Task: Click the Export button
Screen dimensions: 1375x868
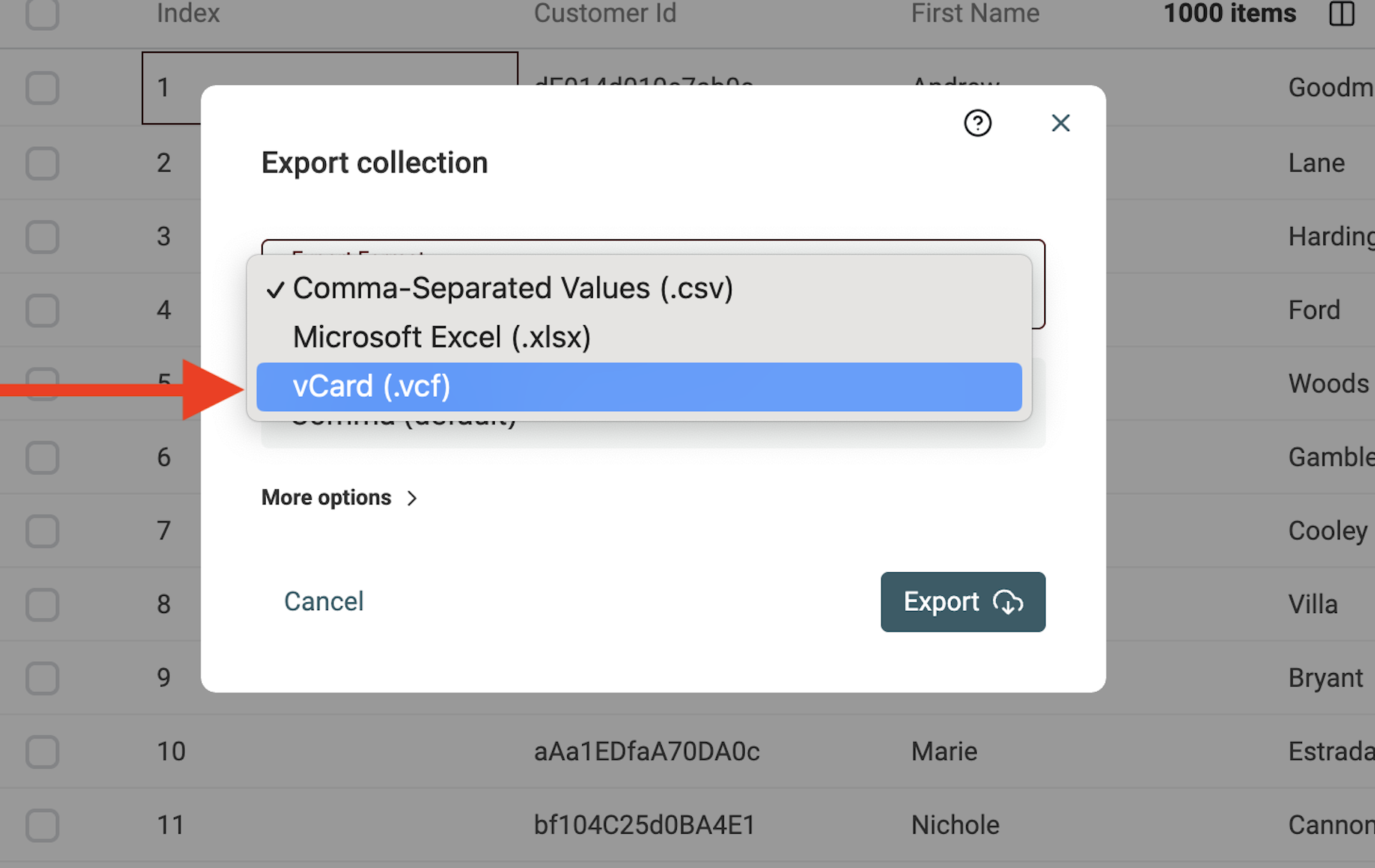Action: (962, 602)
